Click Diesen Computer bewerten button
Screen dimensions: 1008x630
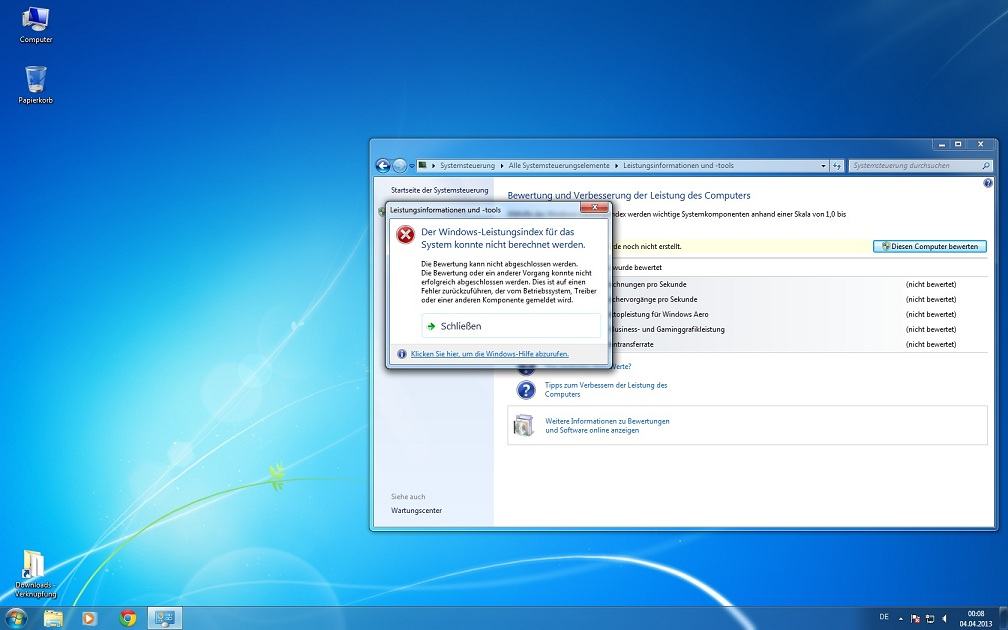tap(930, 246)
